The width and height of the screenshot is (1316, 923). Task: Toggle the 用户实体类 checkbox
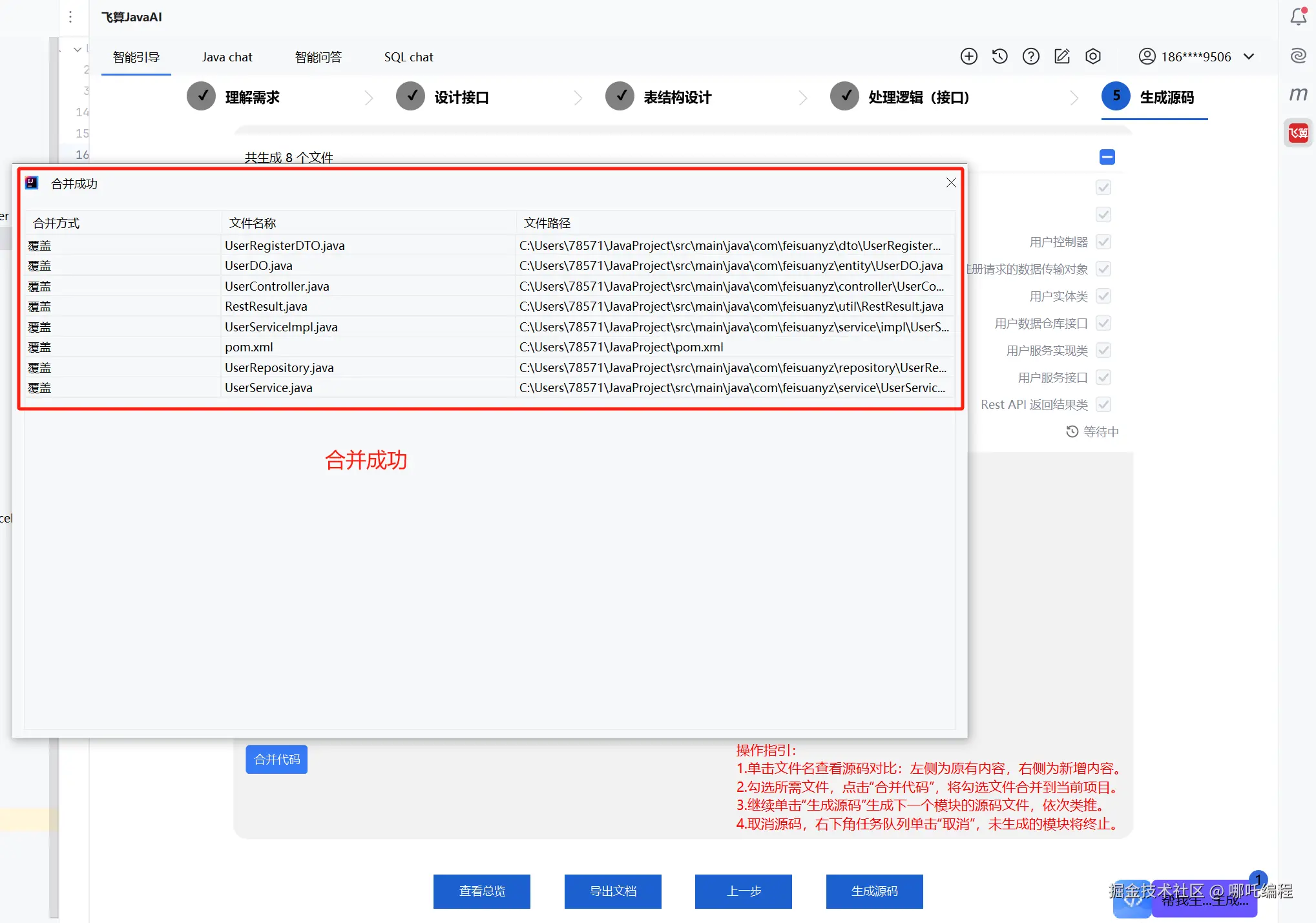(1103, 296)
